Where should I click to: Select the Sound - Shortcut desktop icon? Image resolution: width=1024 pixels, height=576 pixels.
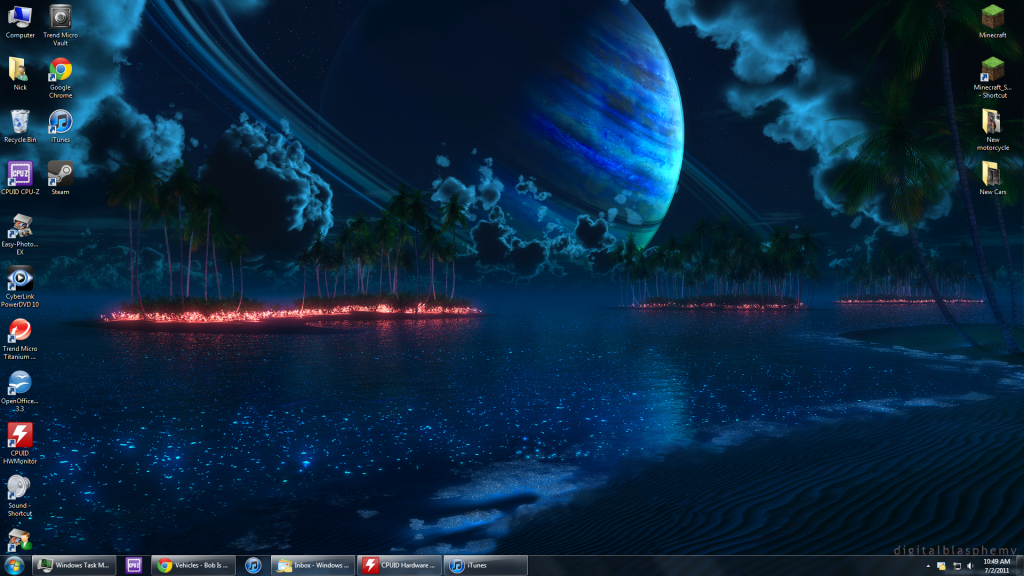[x=20, y=496]
